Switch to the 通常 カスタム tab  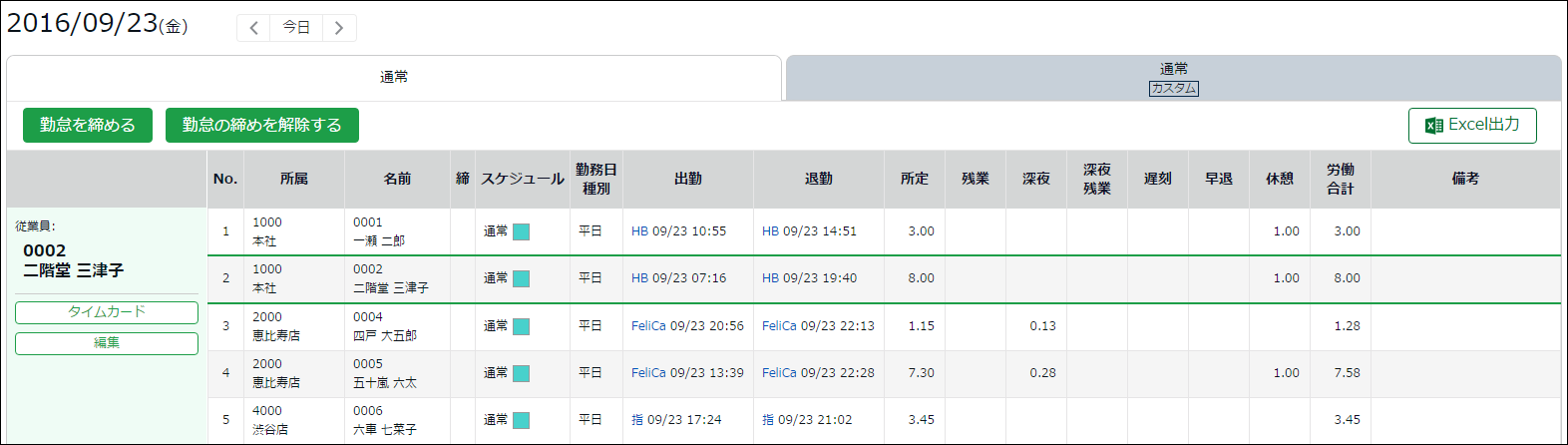pos(1174,78)
